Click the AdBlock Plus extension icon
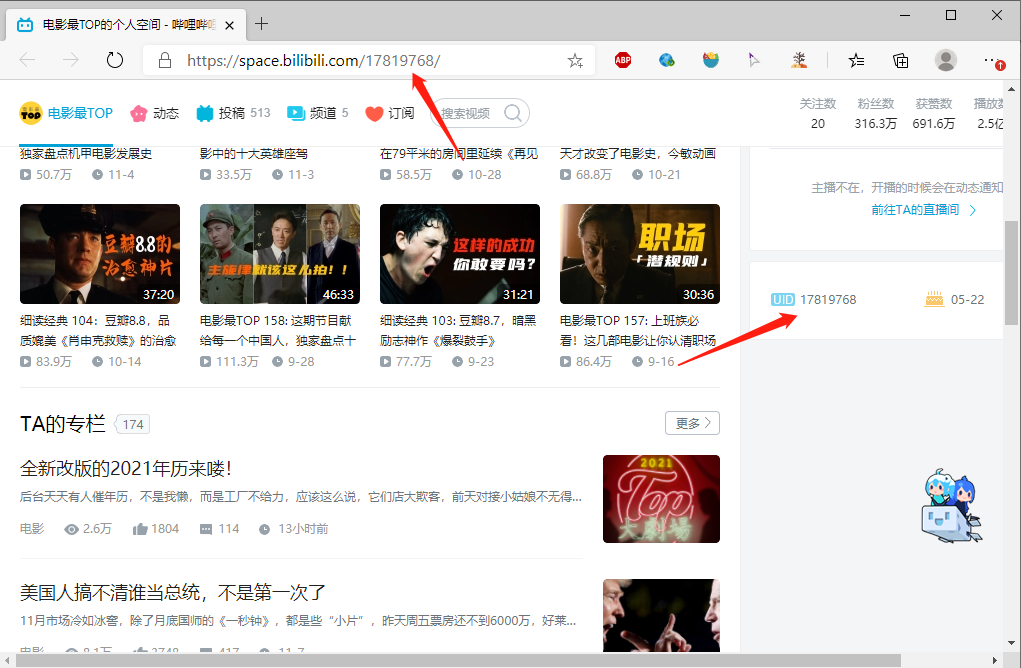Image resolution: width=1021 pixels, height=668 pixels. [x=622, y=60]
